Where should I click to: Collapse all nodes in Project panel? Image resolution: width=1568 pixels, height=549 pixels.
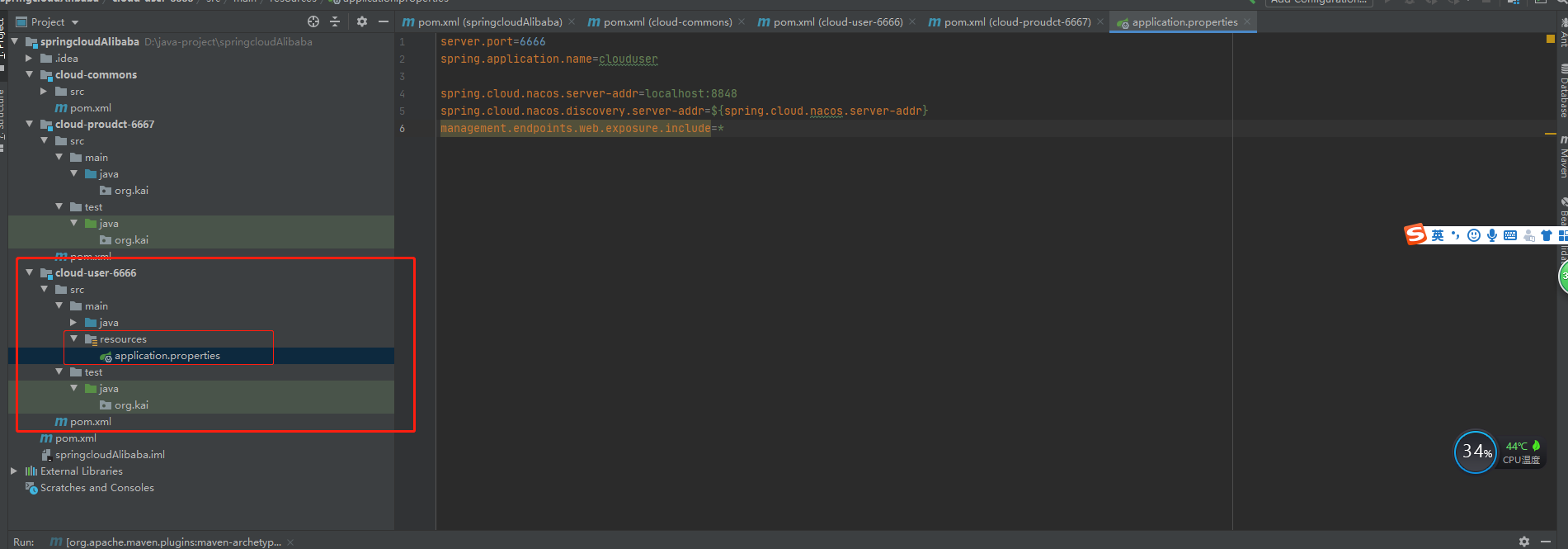click(335, 21)
